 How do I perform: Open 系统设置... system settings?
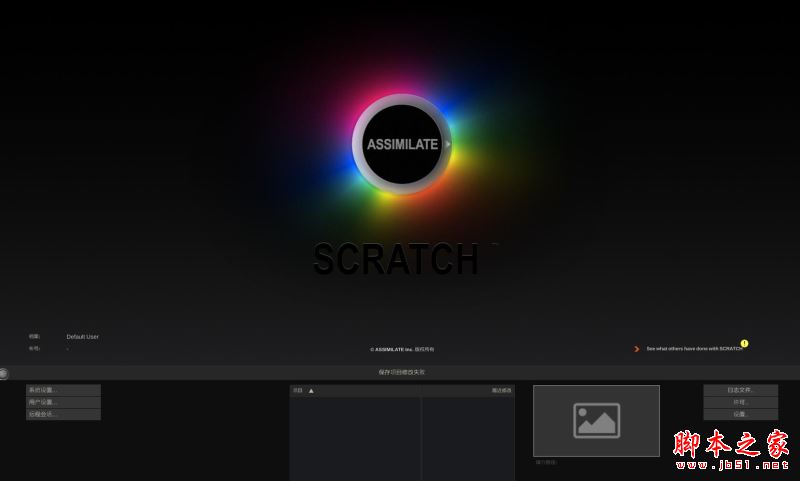click(63, 390)
